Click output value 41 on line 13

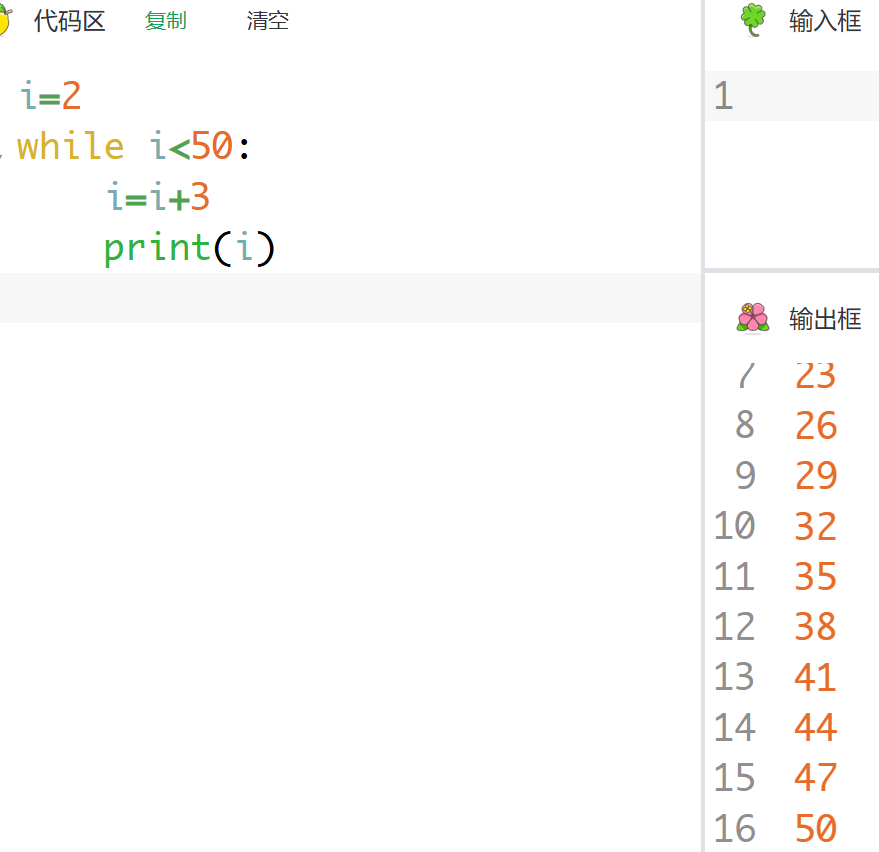[815, 677]
